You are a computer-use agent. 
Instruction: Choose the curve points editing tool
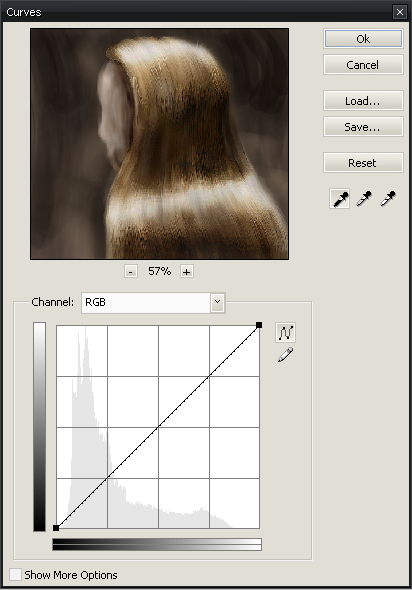pos(285,333)
